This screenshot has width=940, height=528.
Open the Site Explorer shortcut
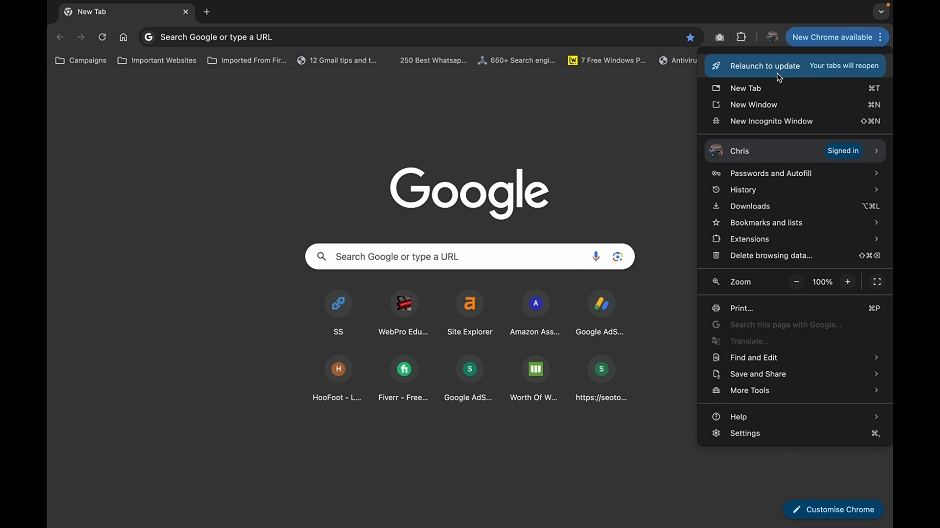pos(469,313)
